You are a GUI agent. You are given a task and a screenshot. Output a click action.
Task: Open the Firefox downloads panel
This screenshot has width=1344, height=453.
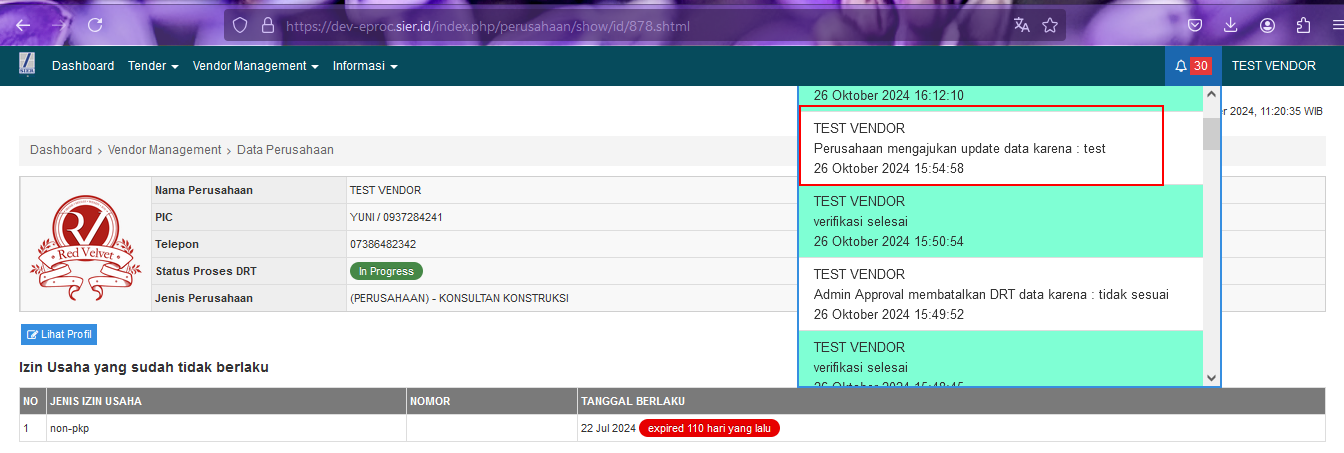pyautogui.click(x=1231, y=26)
